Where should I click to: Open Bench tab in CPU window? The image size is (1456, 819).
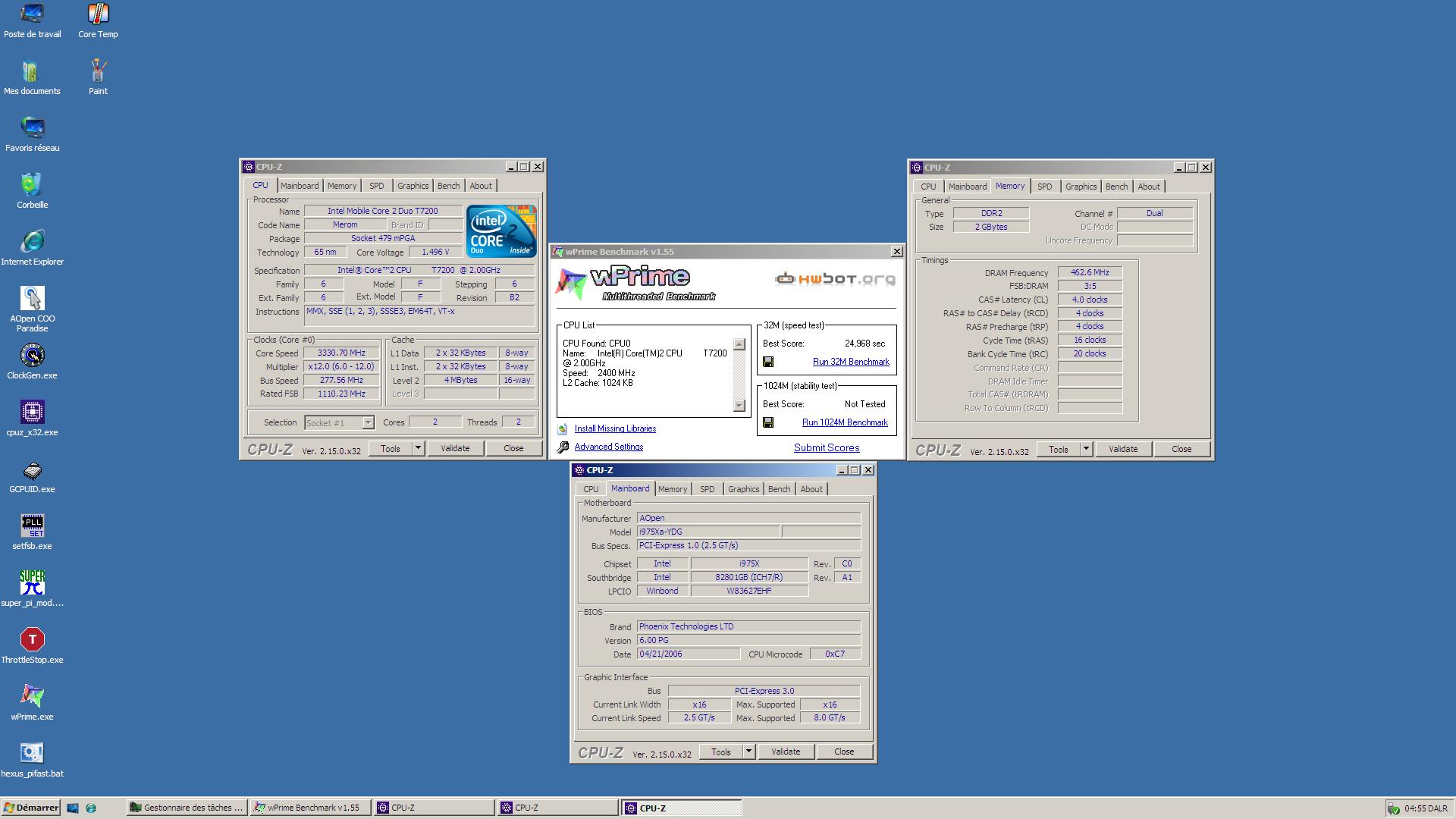tap(448, 186)
